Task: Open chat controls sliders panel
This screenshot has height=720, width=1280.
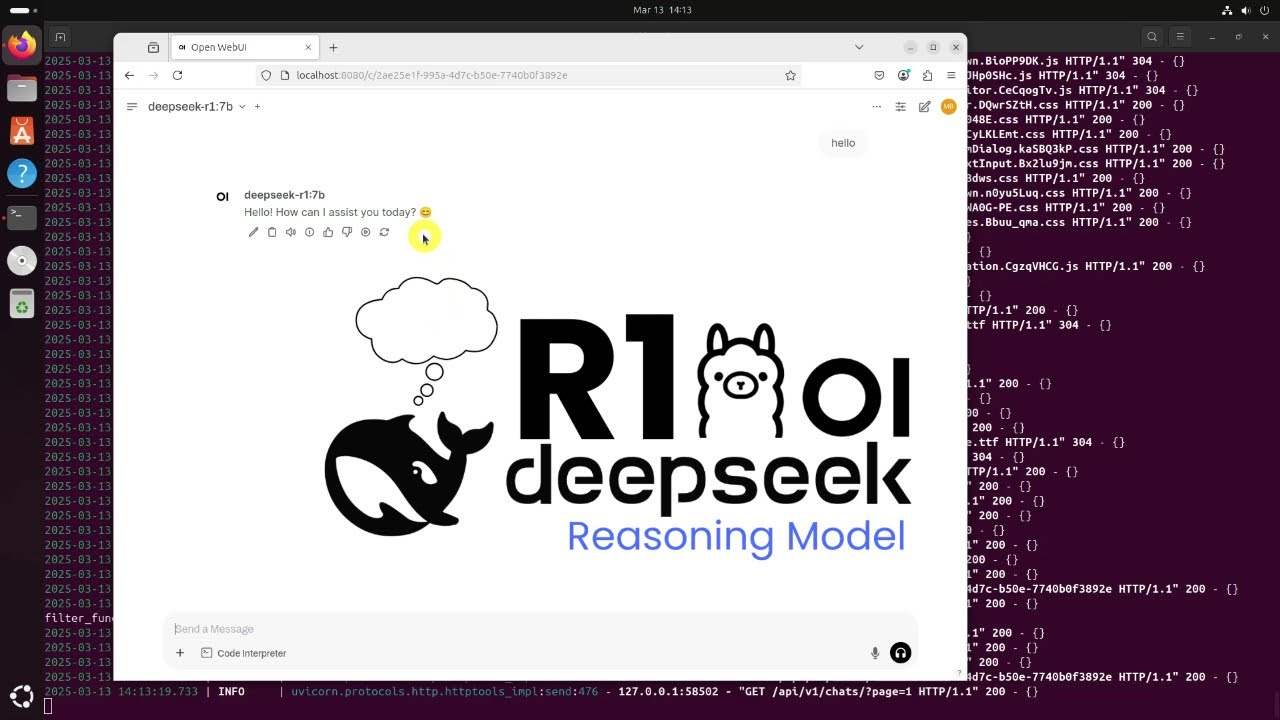Action: tap(900, 106)
